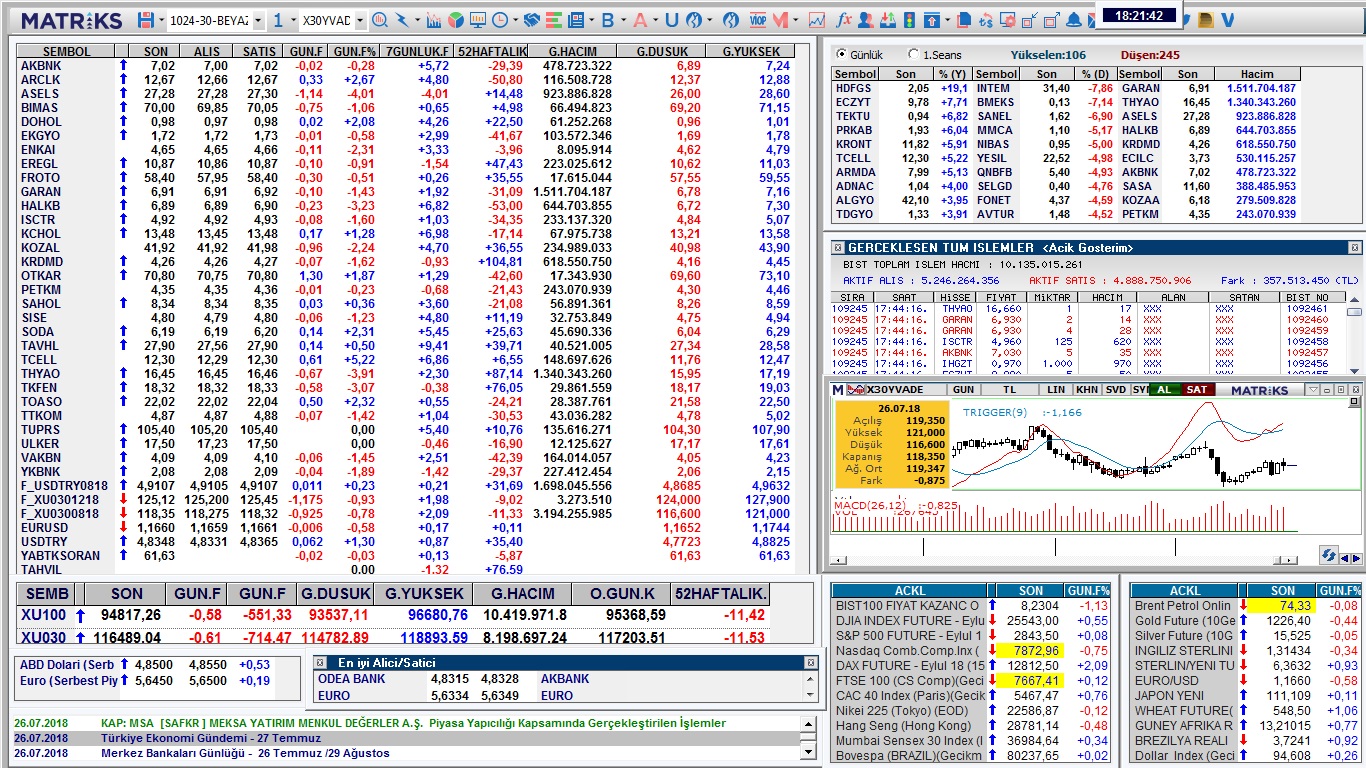Click the LIN scale tab on the chart
This screenshot has height=768, width=1366.
coord(1057,390)
